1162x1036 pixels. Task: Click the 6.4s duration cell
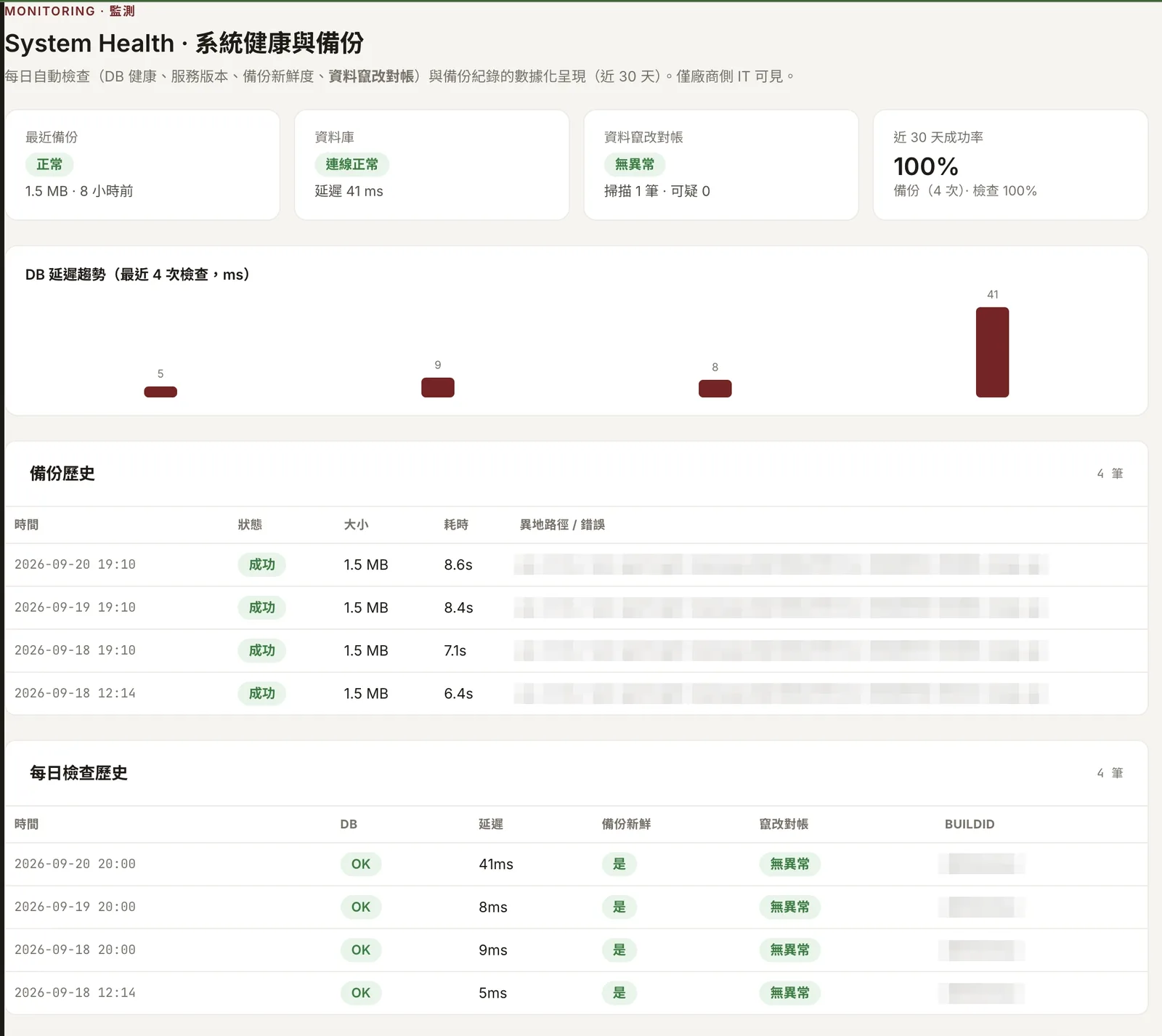(x=458, y=693)
